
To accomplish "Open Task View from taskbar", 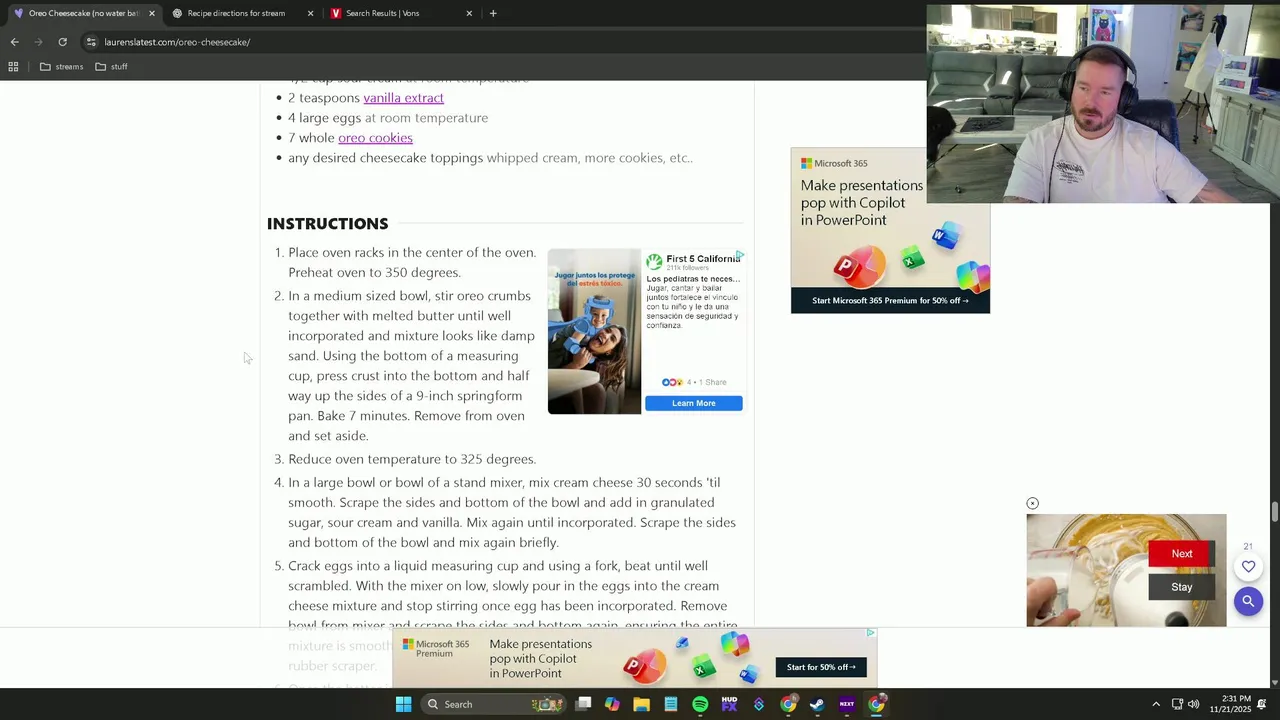I will pyautogui.click(x=584, y=704).
